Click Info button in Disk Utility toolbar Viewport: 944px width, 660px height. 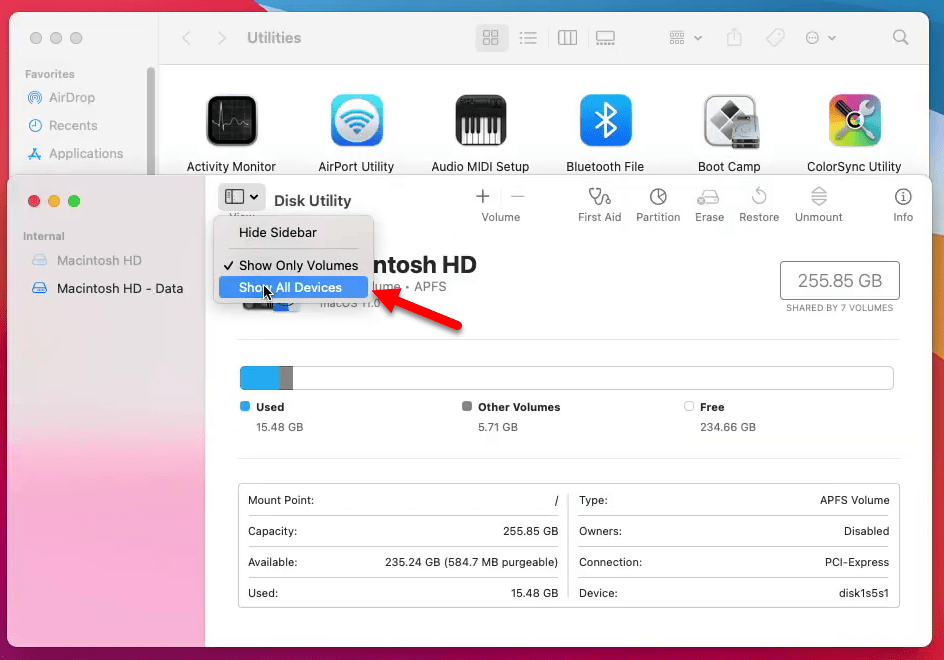pos(902,205)
